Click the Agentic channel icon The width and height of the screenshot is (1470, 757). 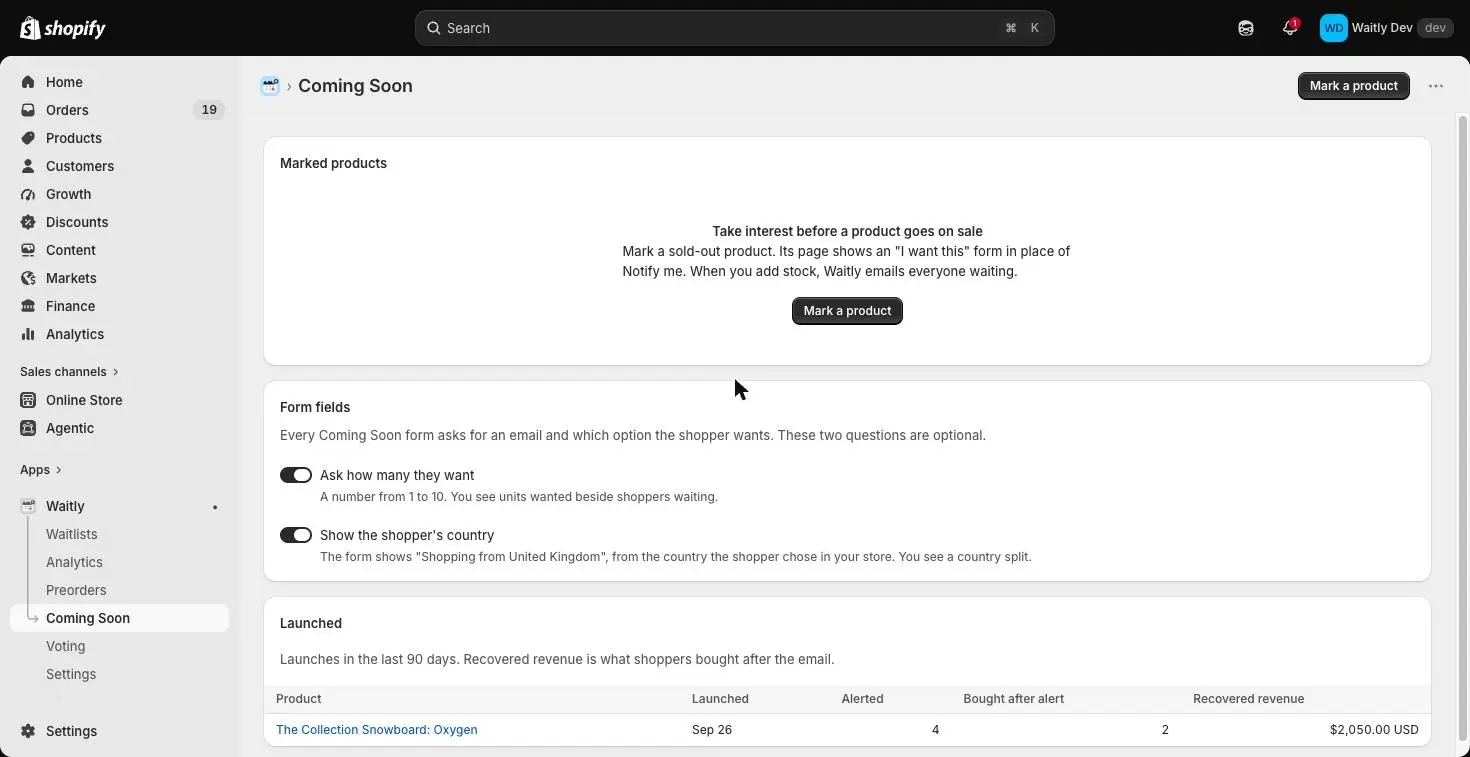(x=28, y=428)
